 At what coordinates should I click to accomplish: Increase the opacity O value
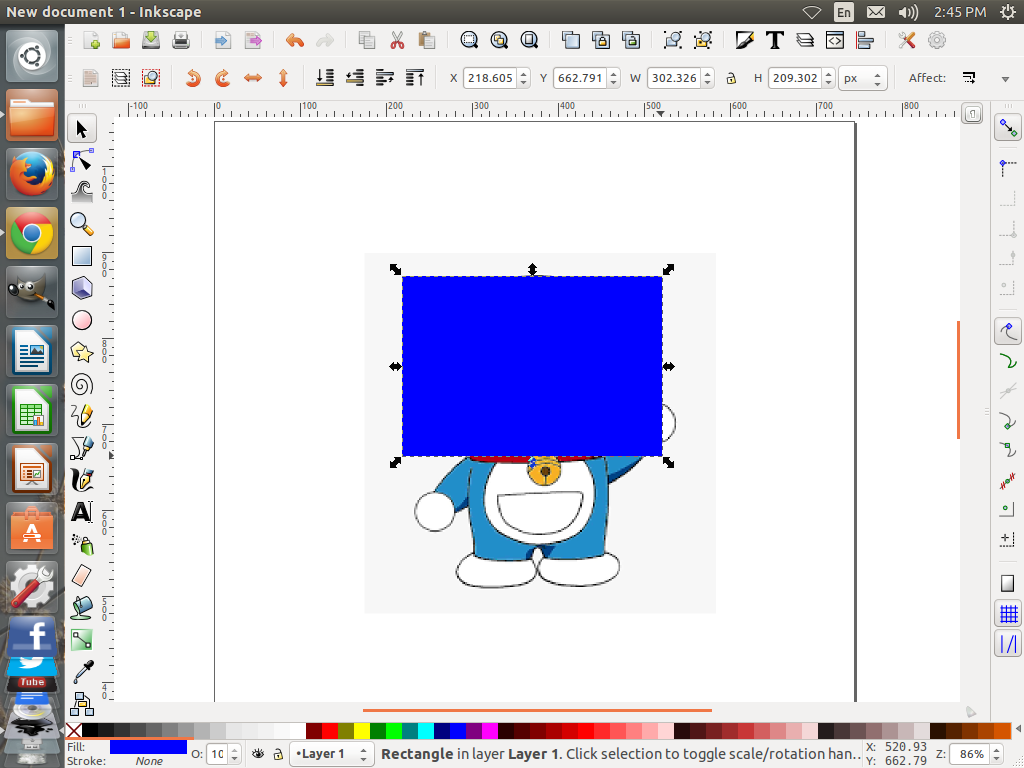pos(235,750)
